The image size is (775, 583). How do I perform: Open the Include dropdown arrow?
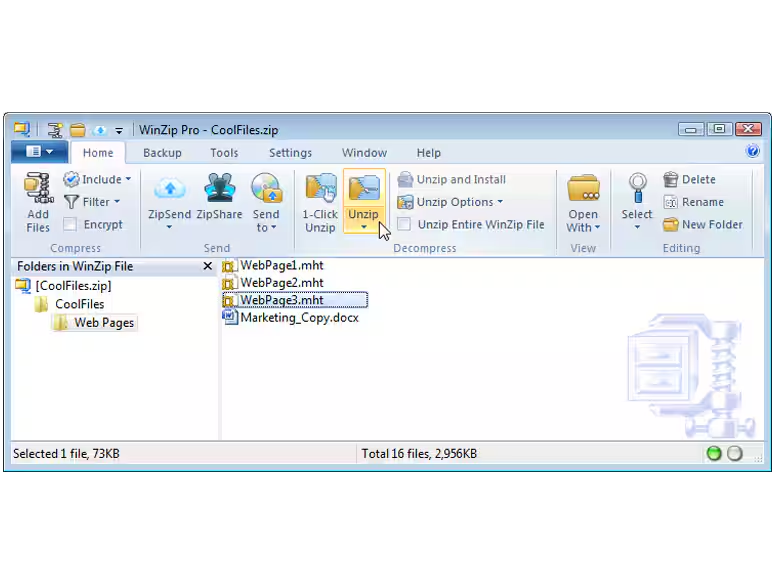[129, 179]
